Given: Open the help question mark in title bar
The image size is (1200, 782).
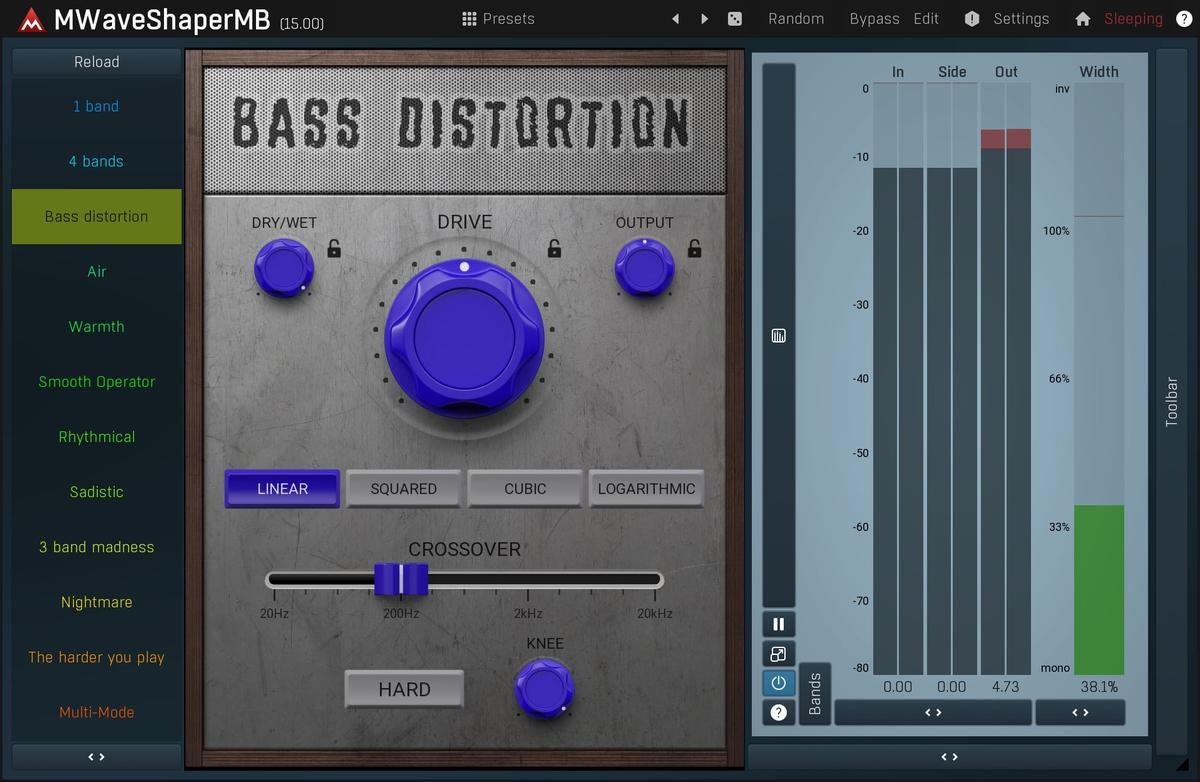Looking at the screenshot, I should click(x=1183, y=19).
